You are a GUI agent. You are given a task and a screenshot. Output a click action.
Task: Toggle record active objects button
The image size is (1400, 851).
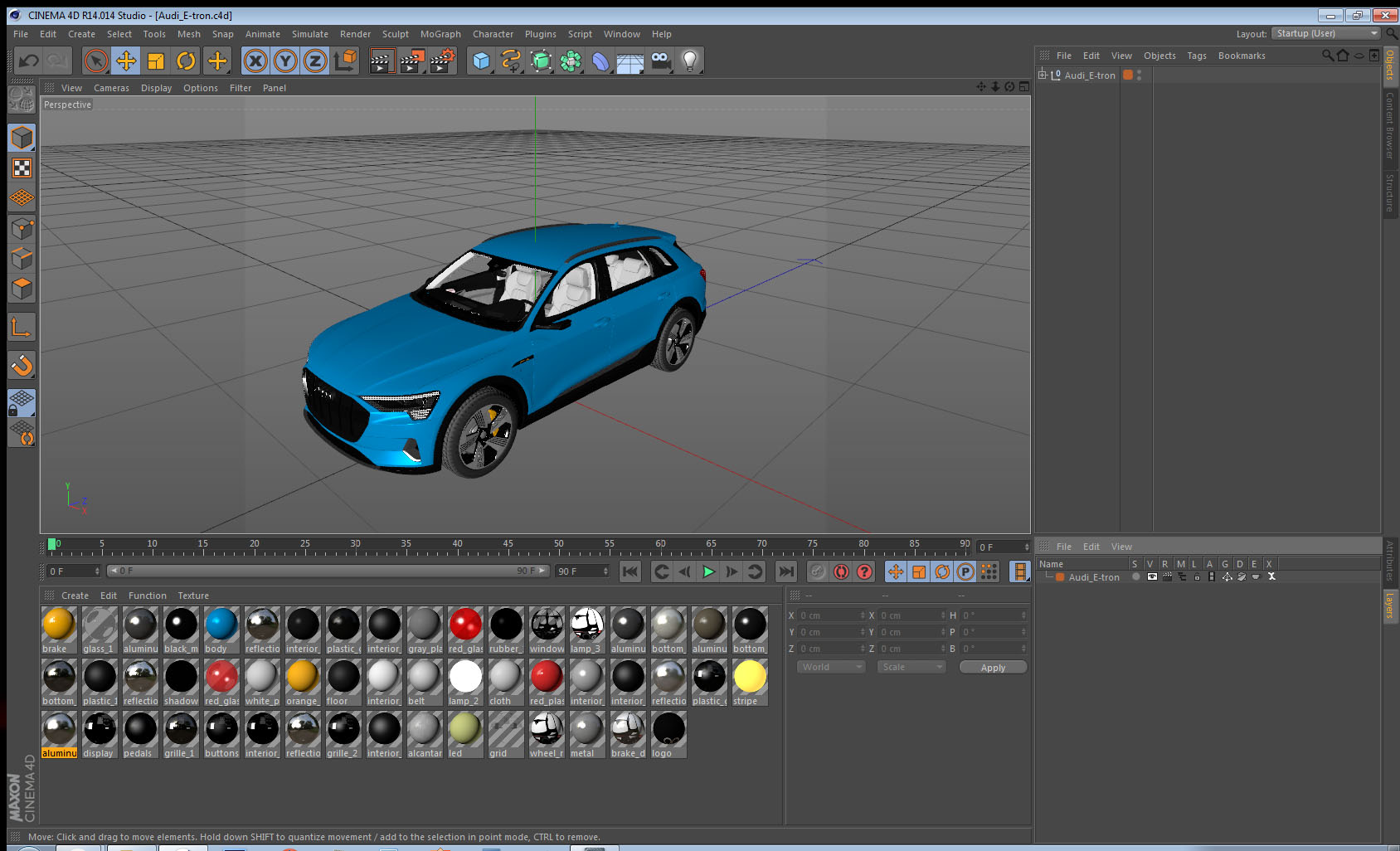click(x=818, y=571)
